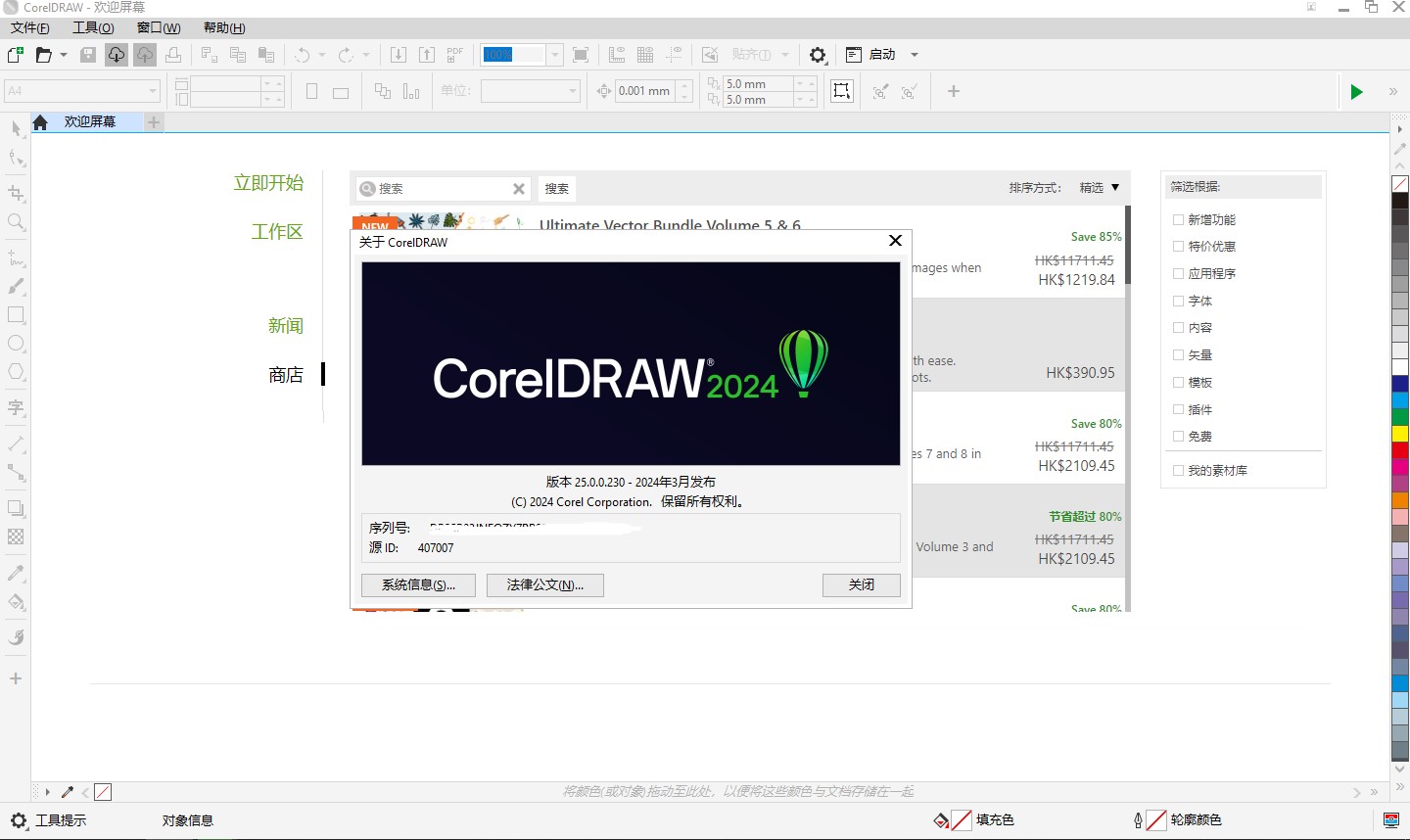Click the Full-screen preview icon
This screenshot has width=1410, height=840.
point(581,55)
